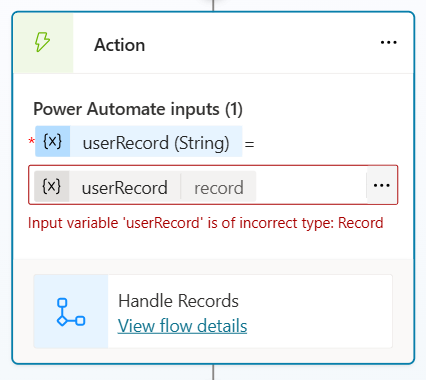Viewport: 426px width, 380px height.
Task: Open the View flow details link
Action: pyautogui.click(x=182, y=326)
